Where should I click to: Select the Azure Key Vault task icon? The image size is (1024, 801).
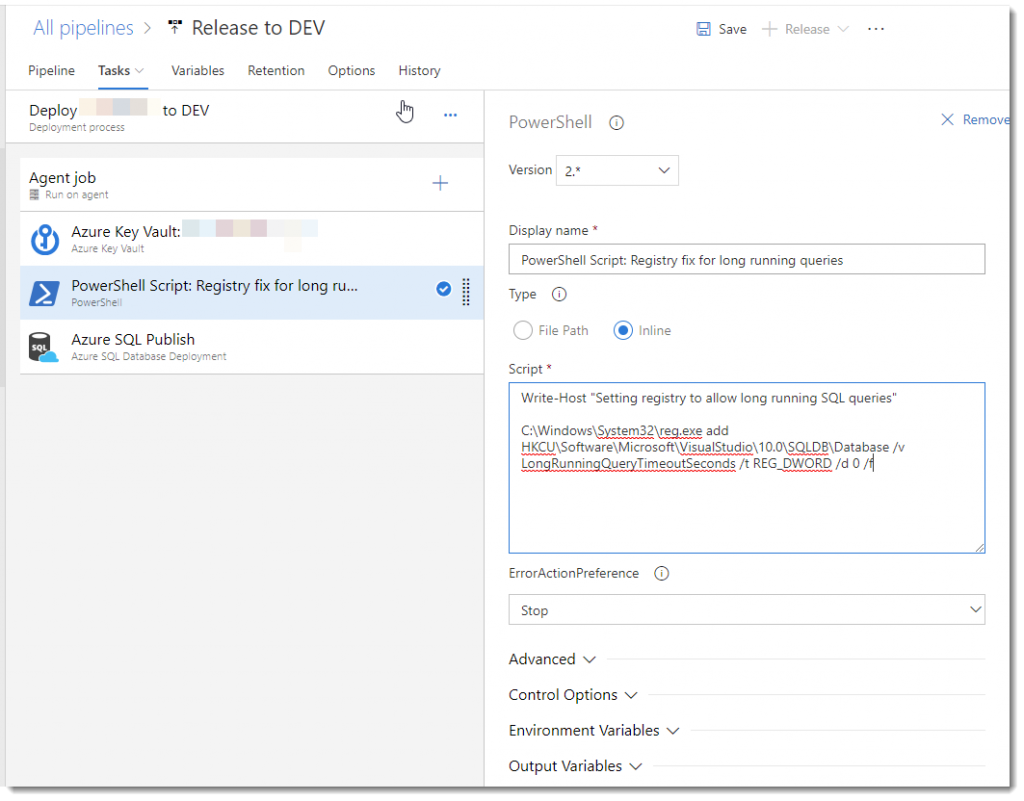(45, 239)
